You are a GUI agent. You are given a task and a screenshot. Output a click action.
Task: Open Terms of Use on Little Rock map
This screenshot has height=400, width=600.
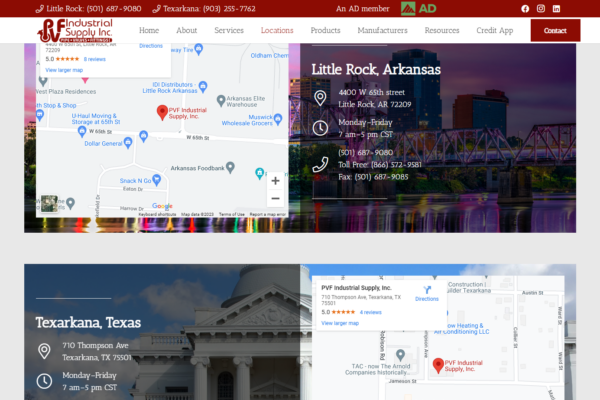click(232, 214)
